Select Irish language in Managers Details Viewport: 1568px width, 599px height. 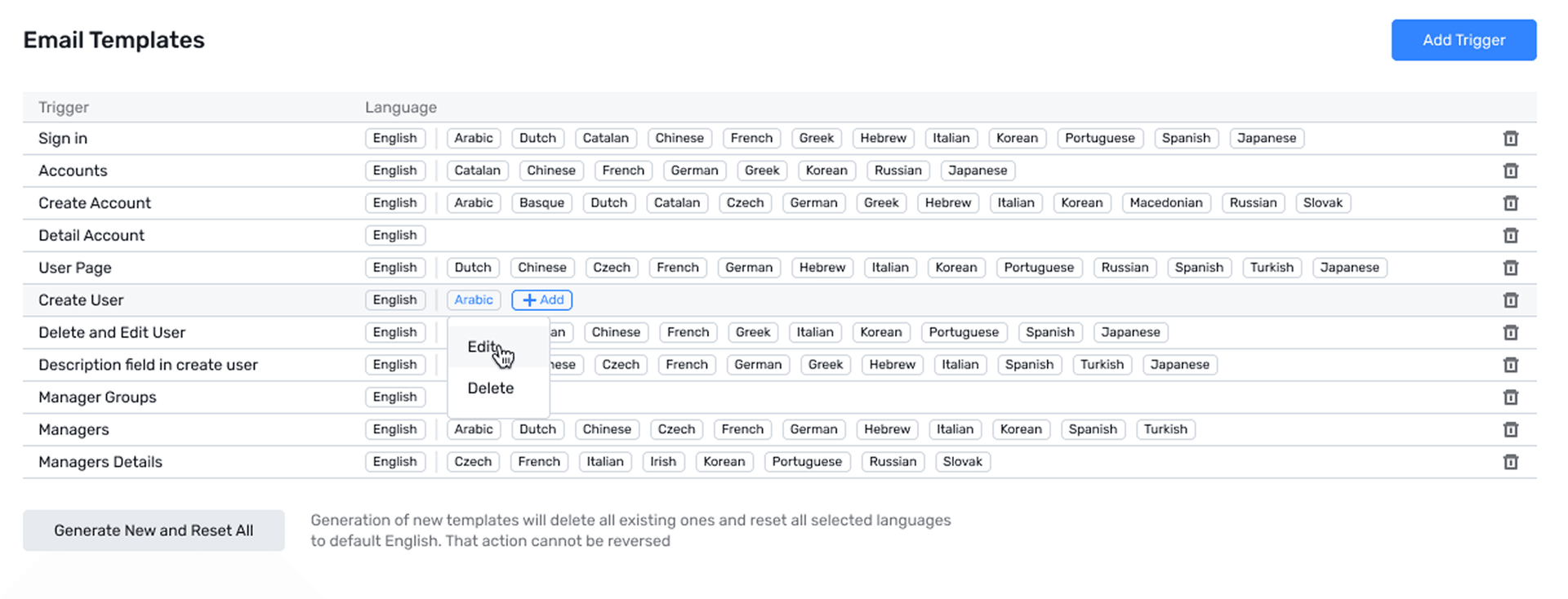tap(662, 462)
